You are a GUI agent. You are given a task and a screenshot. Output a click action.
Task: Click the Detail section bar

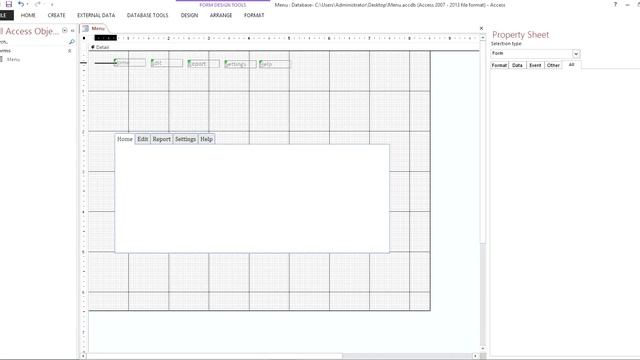pos(284,47)
